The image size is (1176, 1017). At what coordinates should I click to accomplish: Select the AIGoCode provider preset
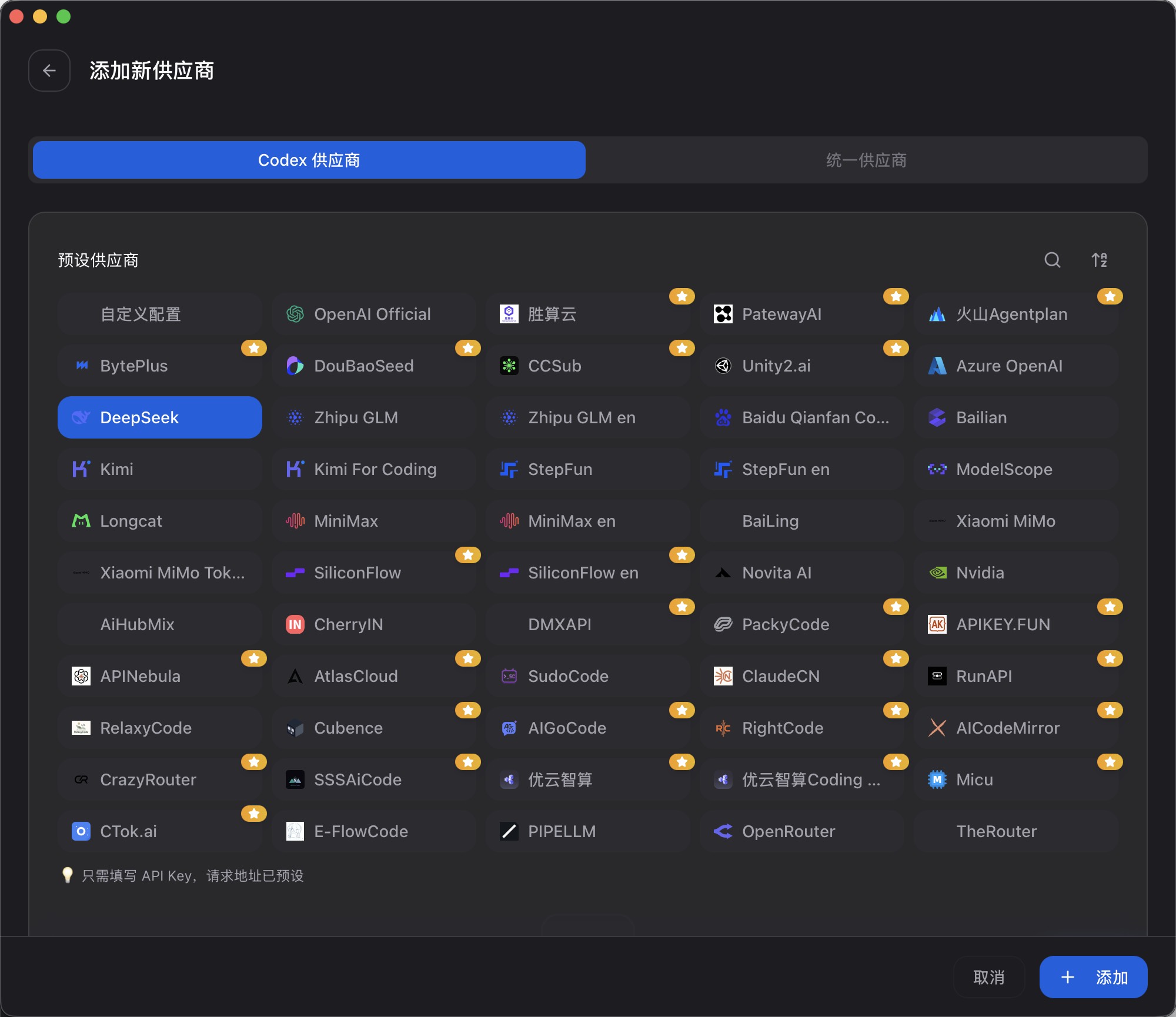point(588,728)
